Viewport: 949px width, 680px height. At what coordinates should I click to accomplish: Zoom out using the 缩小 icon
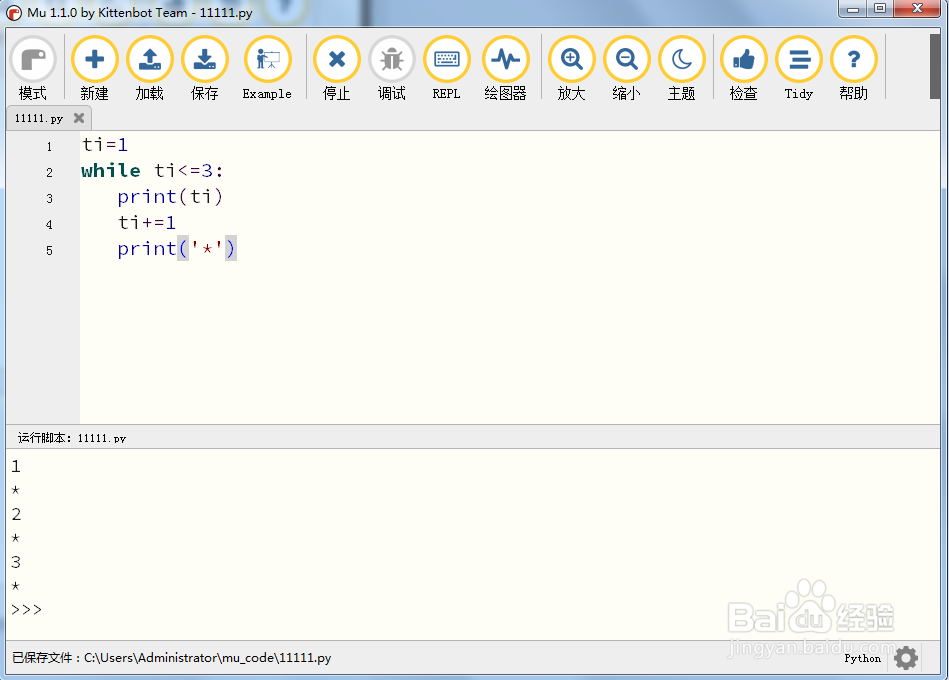pos(626,60)
